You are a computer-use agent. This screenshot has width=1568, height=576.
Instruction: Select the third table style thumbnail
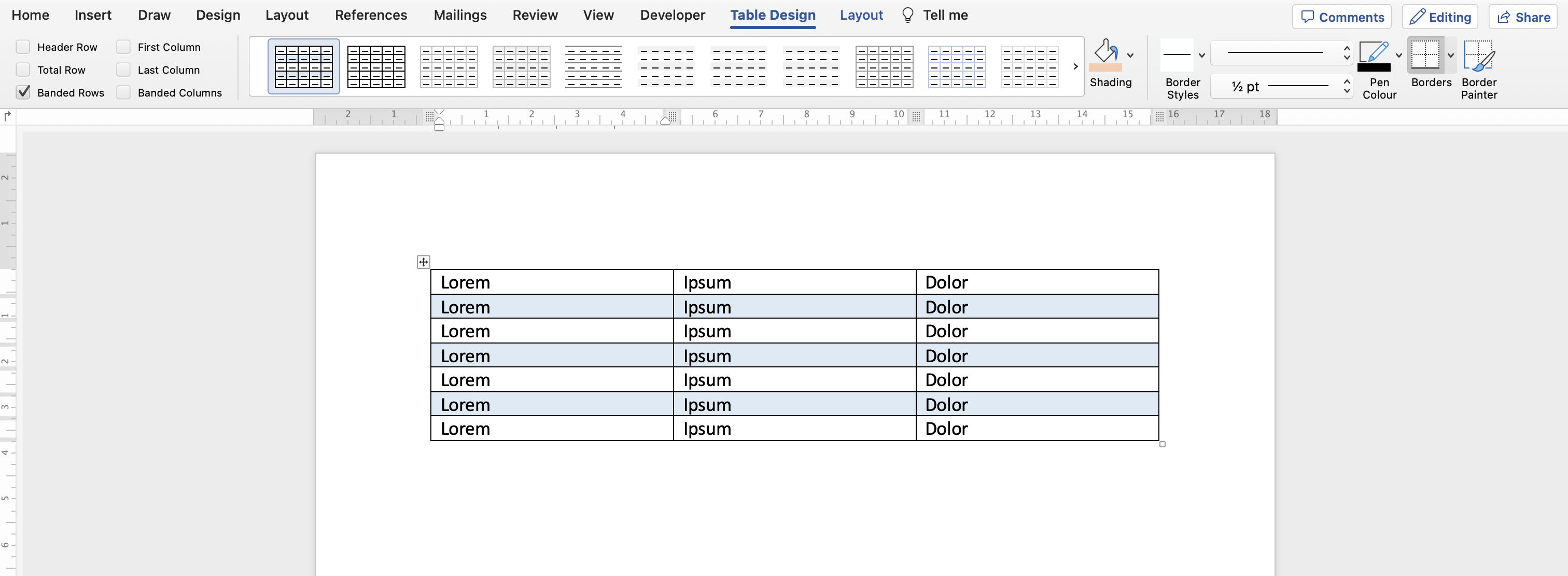coord(449,66)
